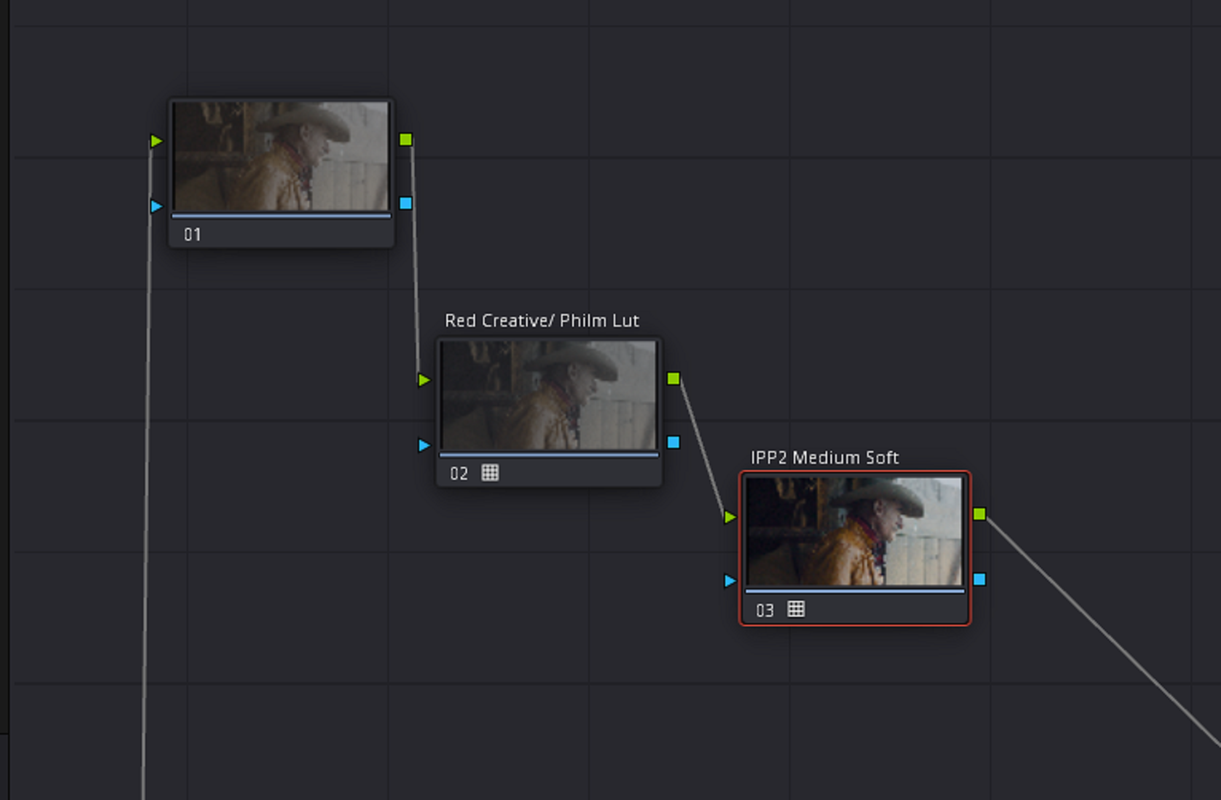Select the Red Creative/ Philm Lut node thumbnail
This screenshot has height=800, width=1221.
[x=549, y=395]
